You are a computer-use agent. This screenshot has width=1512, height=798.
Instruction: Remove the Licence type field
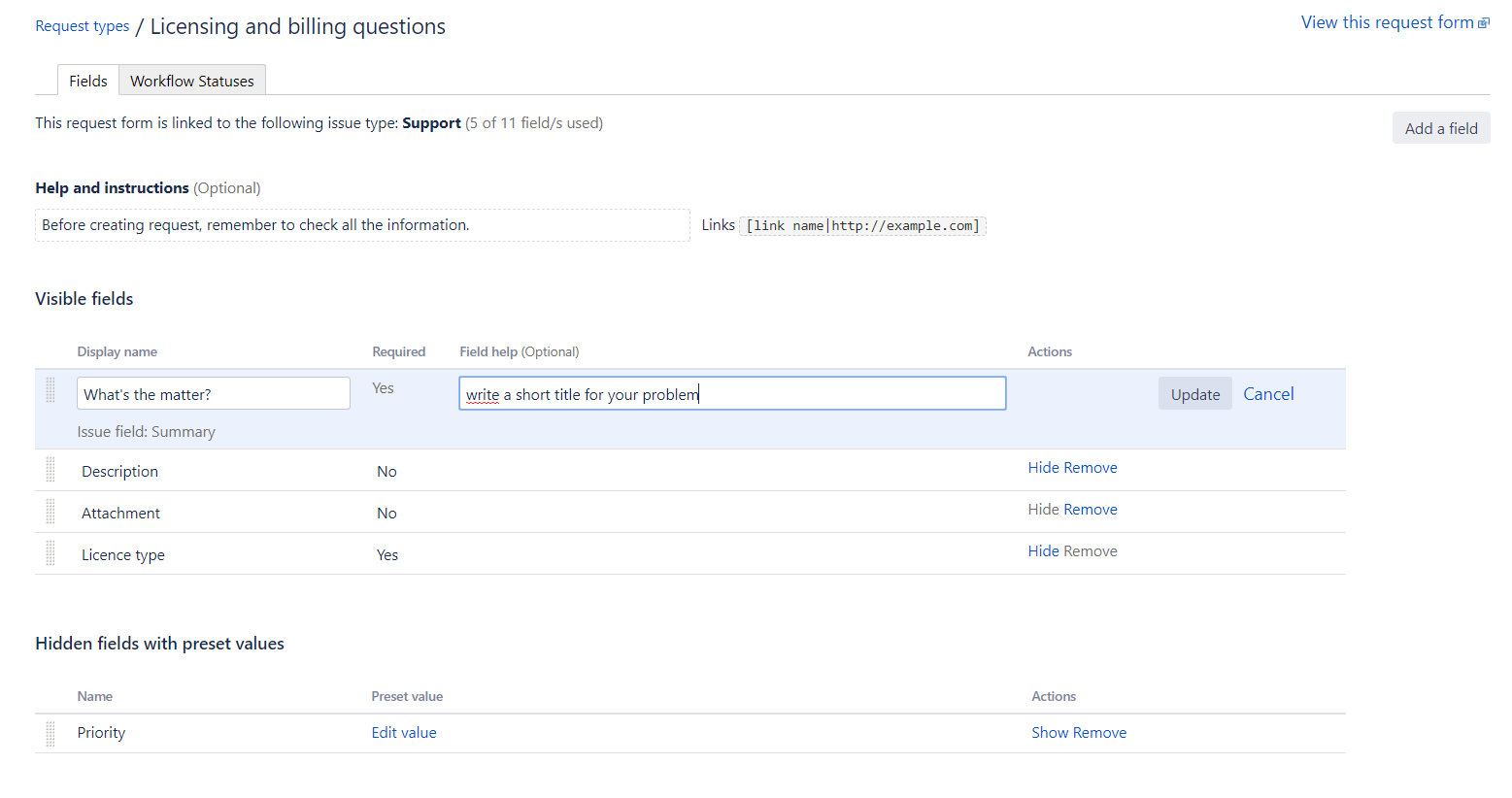1091,551
